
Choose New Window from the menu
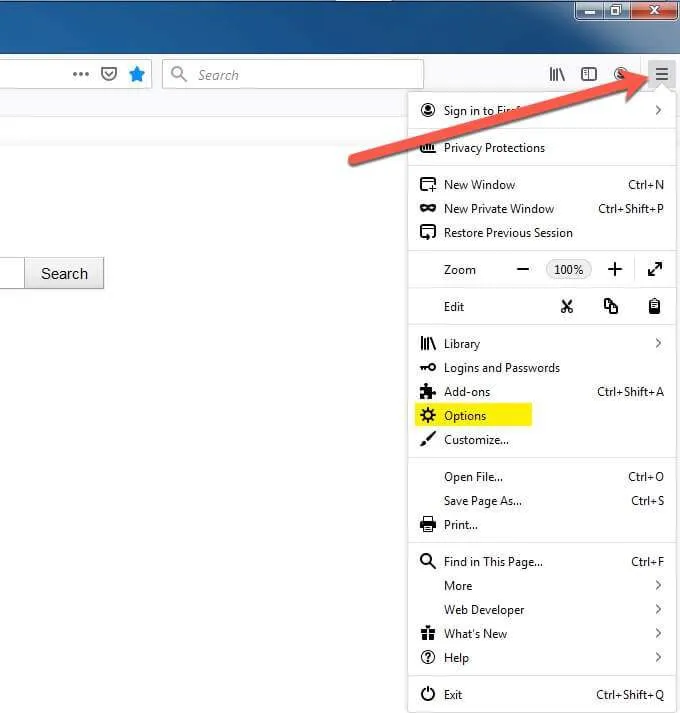(541, 185)
